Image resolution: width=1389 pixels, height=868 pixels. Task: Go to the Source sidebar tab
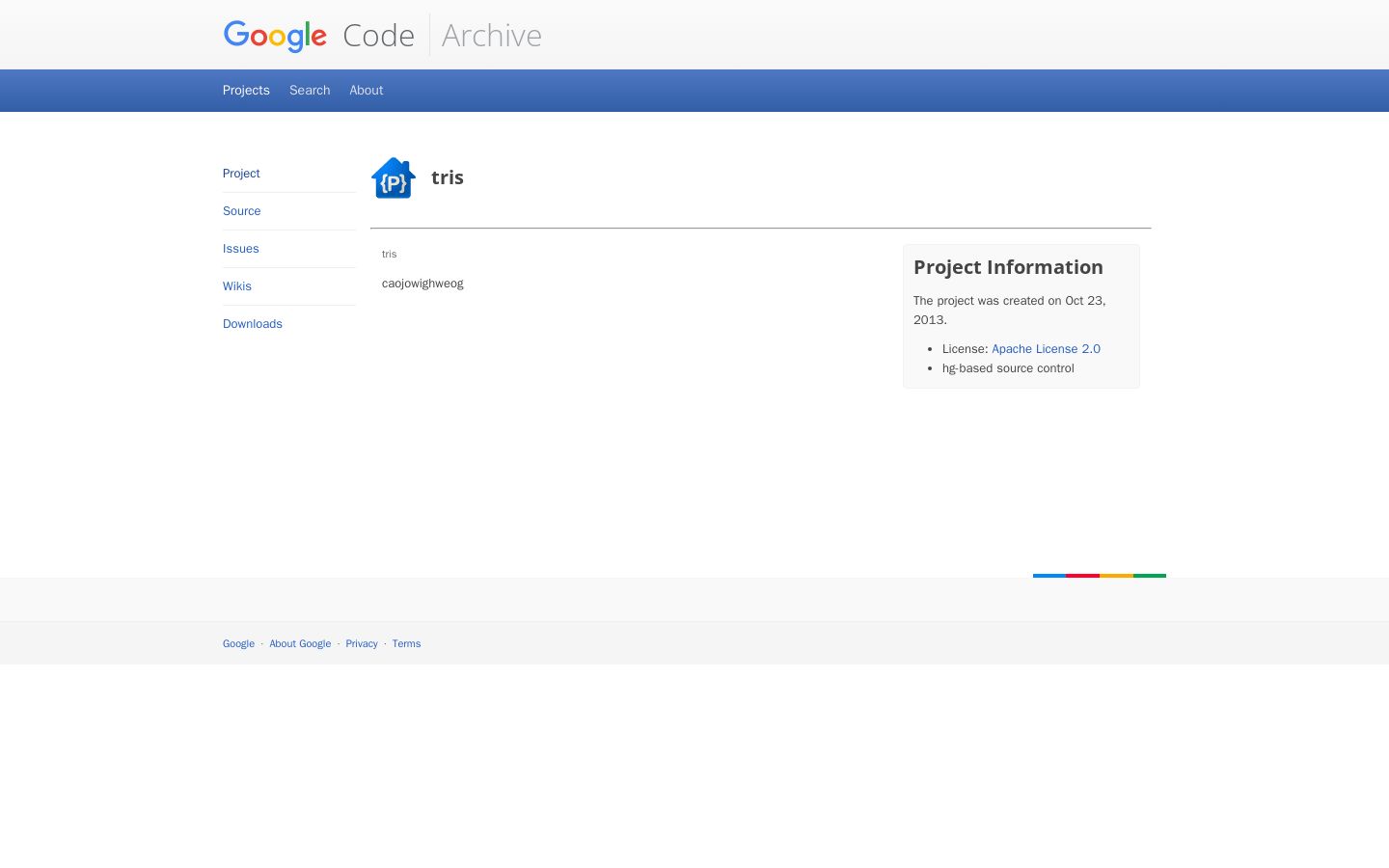(242, 211)
